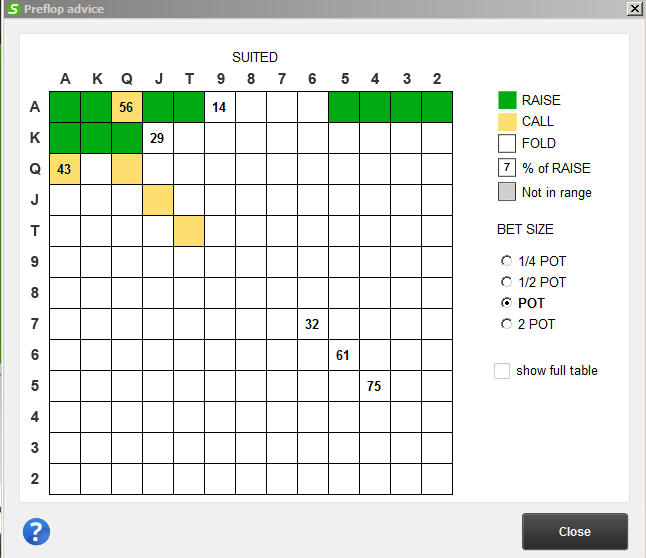Click the yellow JJ pair cell

click(x=158, y=200)
